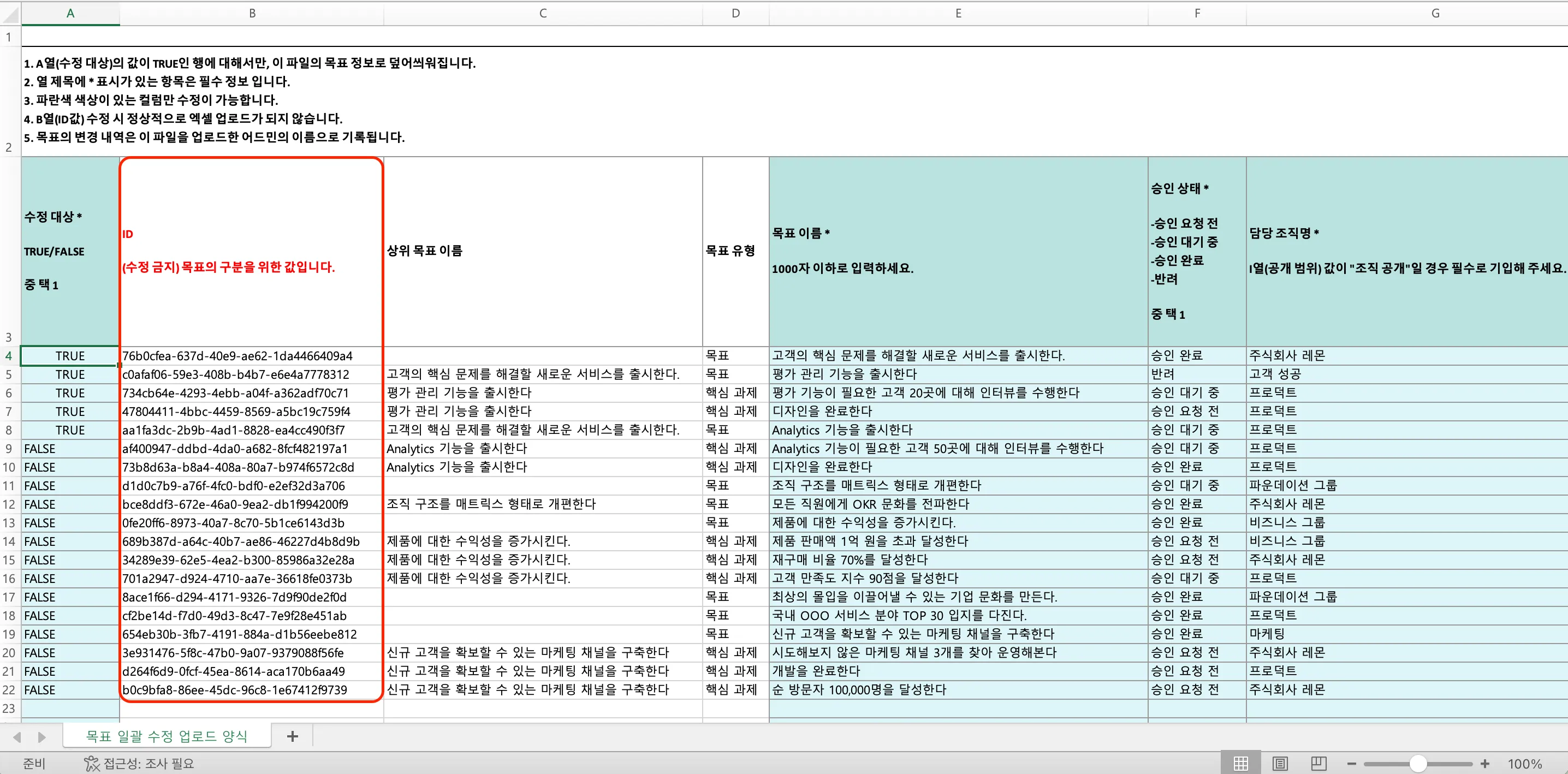Viewport: 1568px width, 774px height.
Task: Click the 담당 조직명 * header cell
Action: (1407, 251)
